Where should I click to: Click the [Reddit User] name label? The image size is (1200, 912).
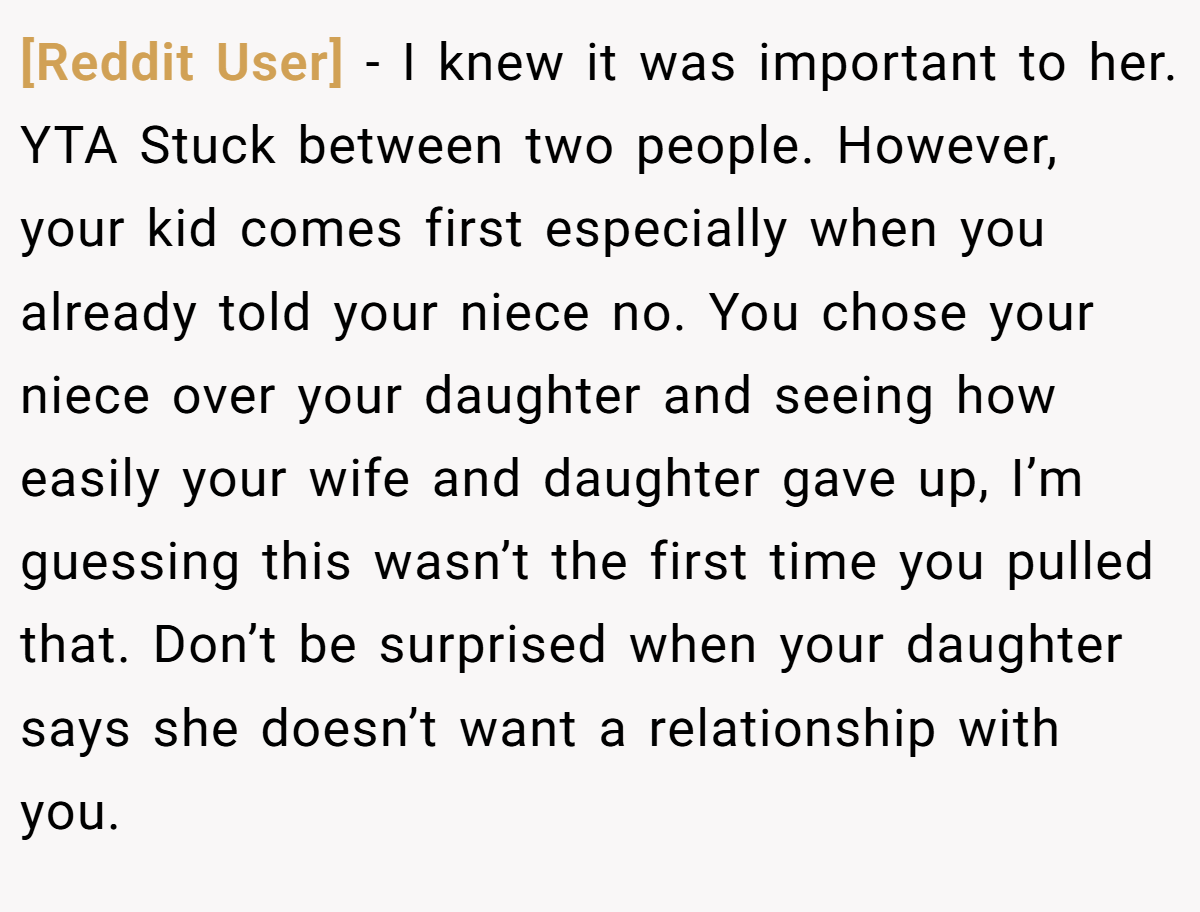pos(182,64)
